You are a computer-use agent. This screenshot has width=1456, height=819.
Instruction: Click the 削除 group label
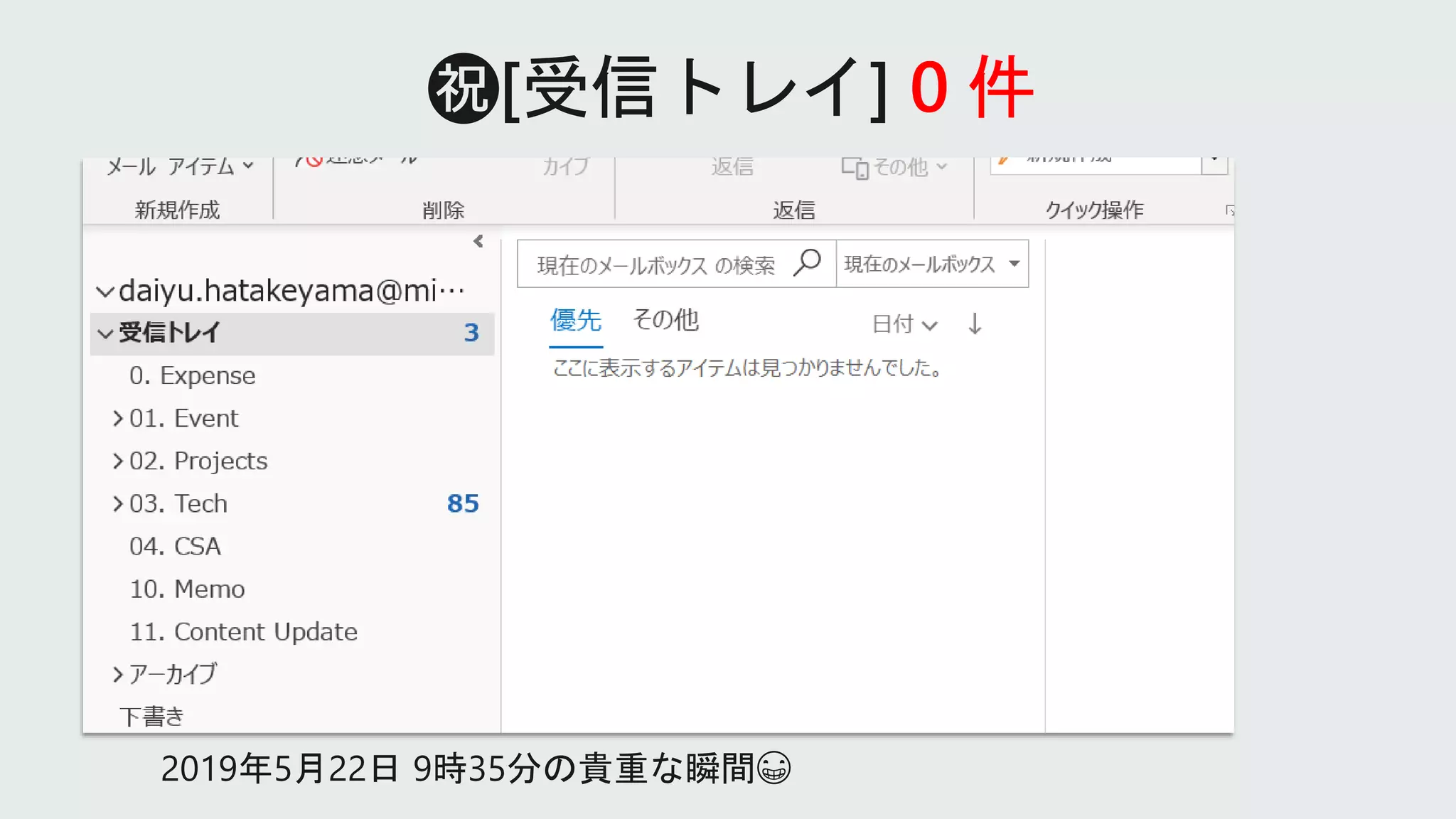click(x=443, y=210)
